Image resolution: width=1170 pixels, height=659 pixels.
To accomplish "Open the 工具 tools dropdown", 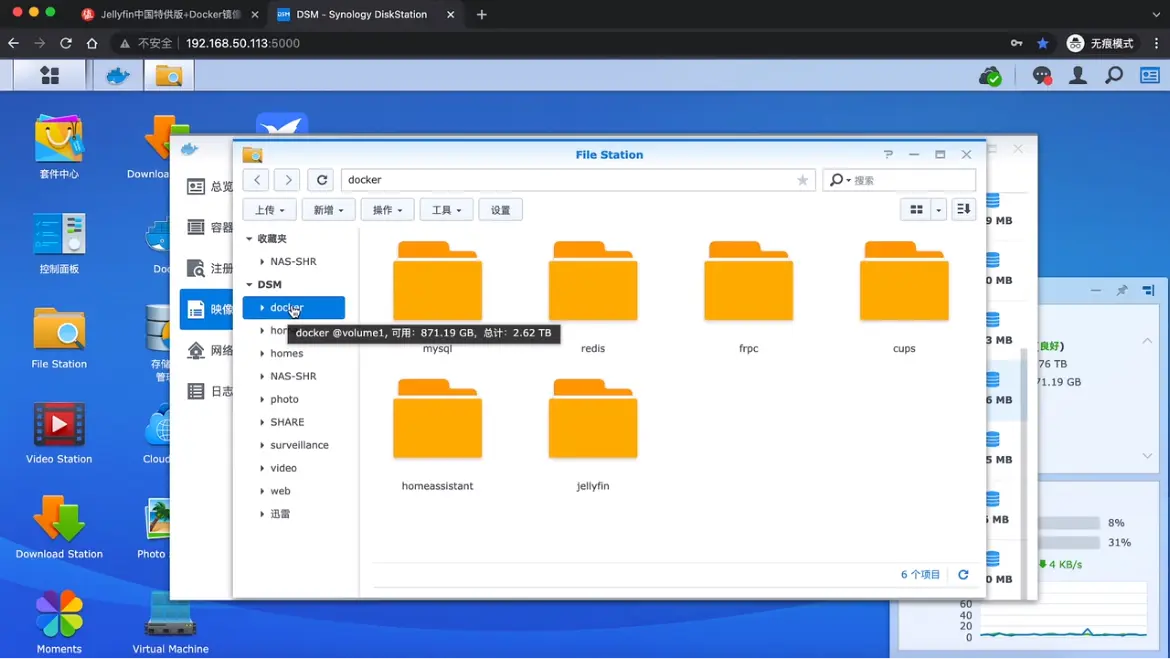I will pyautogui.click(x=446, y=210).
